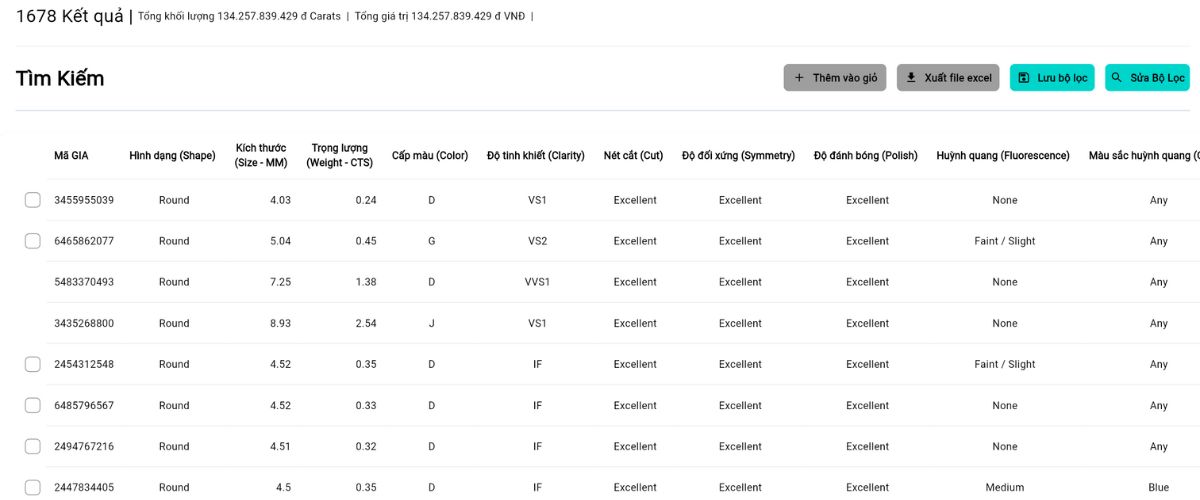Click GIA code 5483370493
The height and width of the screenshot is (500, 1200).
click(x=84, y=282)
